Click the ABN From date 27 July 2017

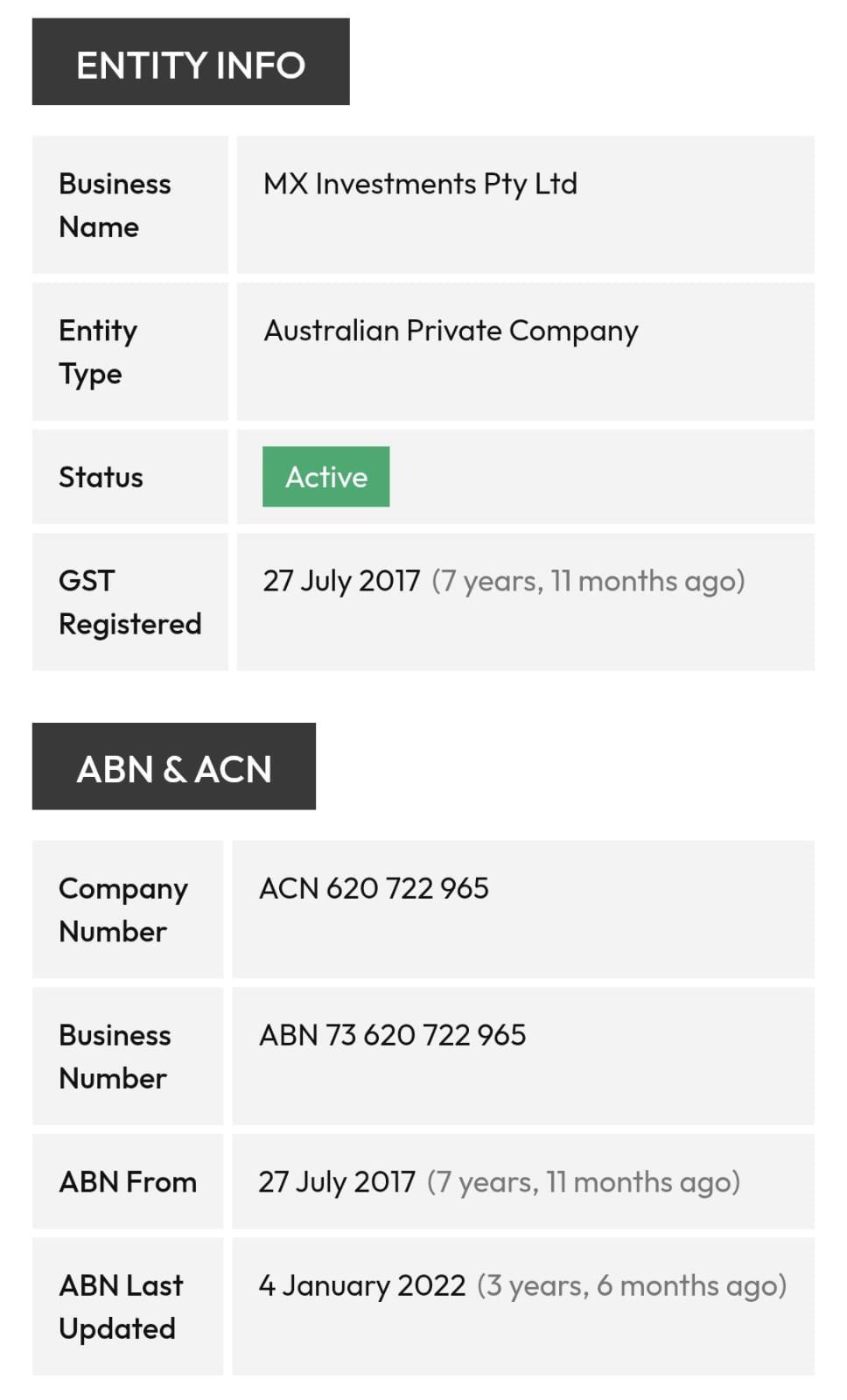tap(337, 1182)
